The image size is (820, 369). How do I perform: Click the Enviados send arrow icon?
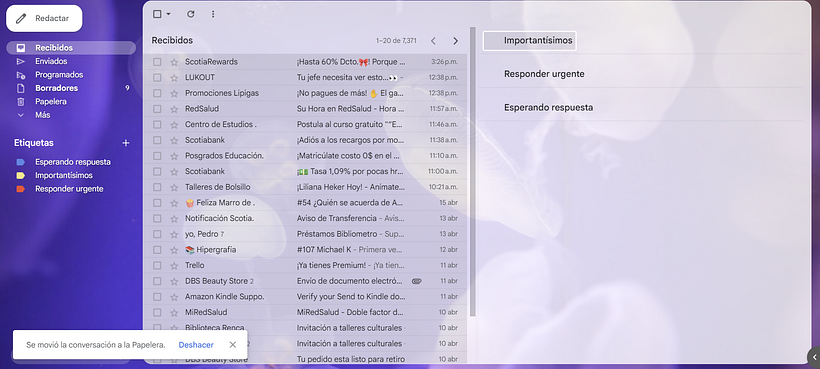(21, 61)
